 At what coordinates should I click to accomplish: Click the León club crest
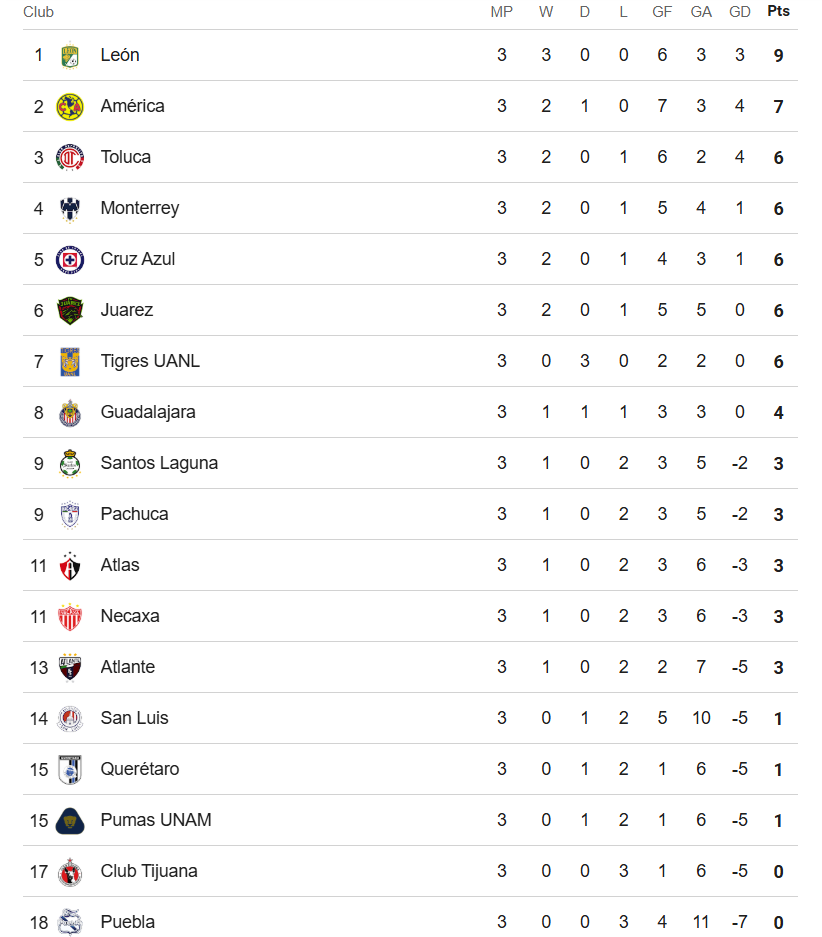70,56
